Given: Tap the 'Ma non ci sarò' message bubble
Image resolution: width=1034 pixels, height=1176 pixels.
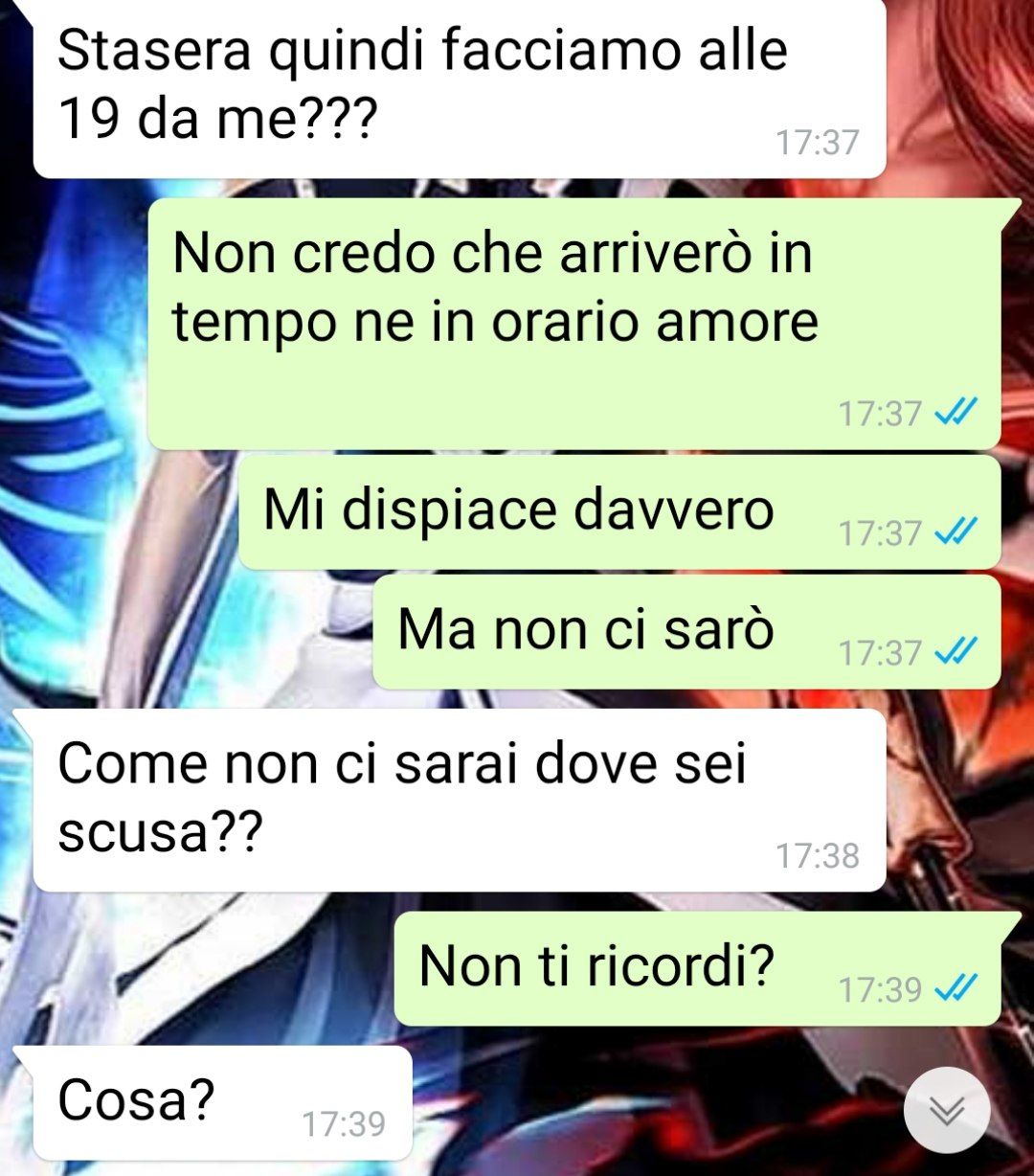Looking at the screenshot, I should [x=686, y=632].
